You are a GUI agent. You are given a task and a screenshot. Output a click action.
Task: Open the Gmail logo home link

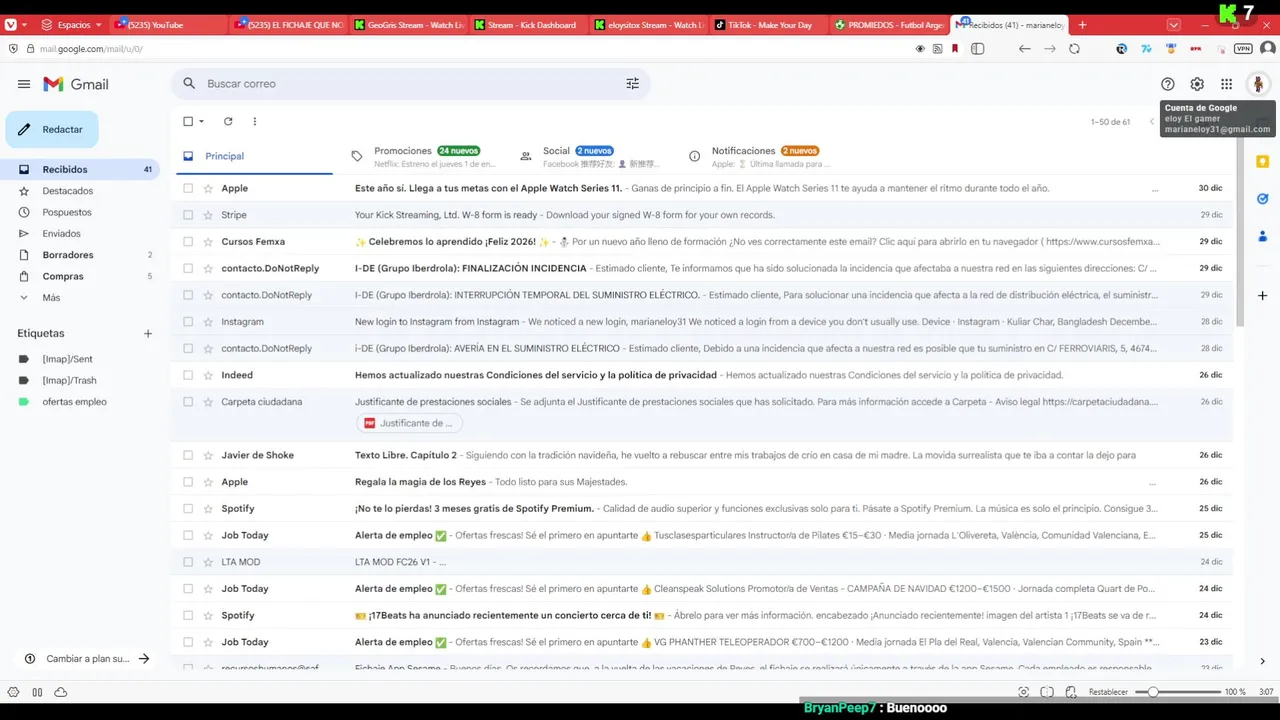pos(76,84)
